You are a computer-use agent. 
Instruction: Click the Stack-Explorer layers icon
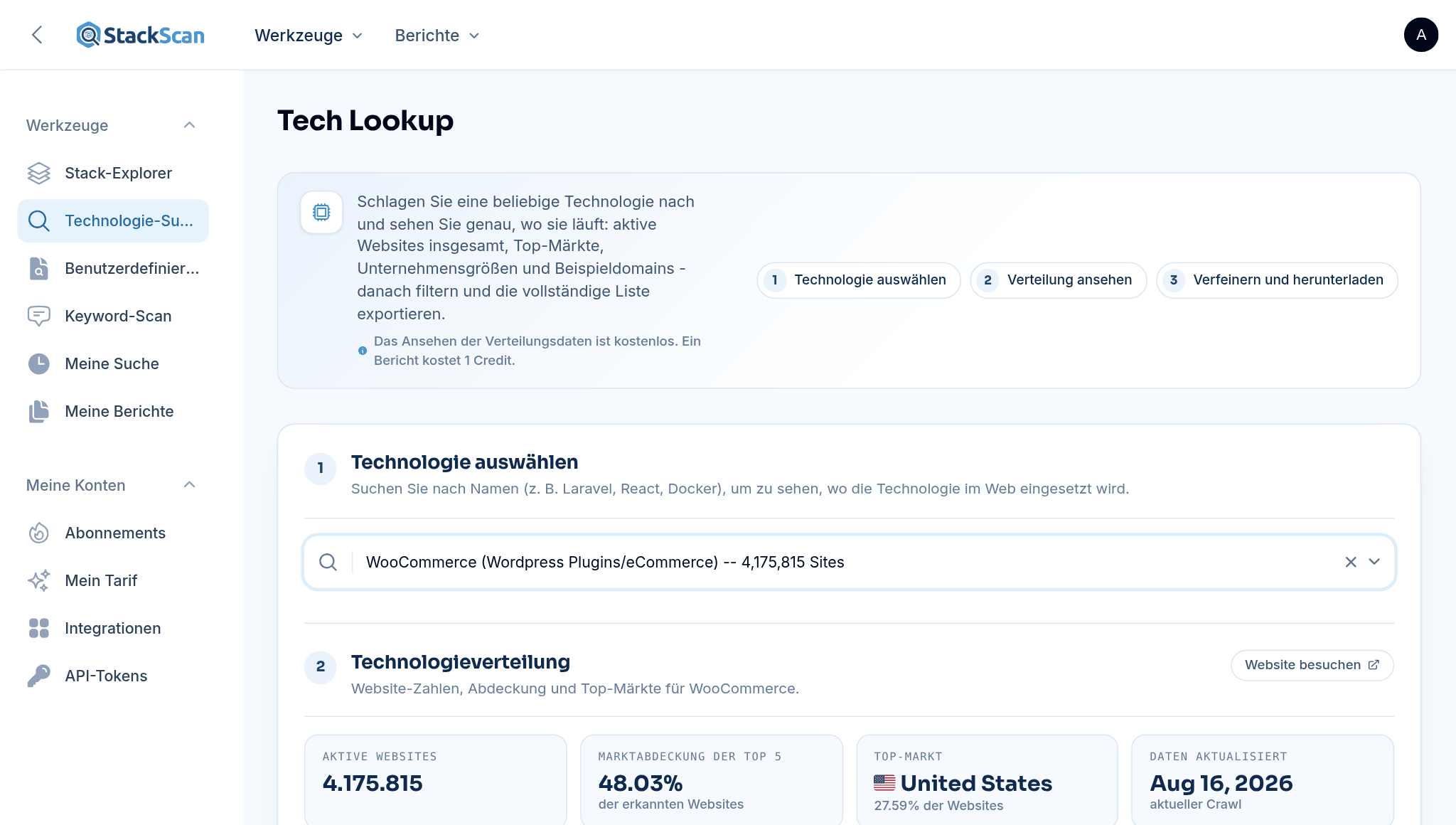[39, 173]
